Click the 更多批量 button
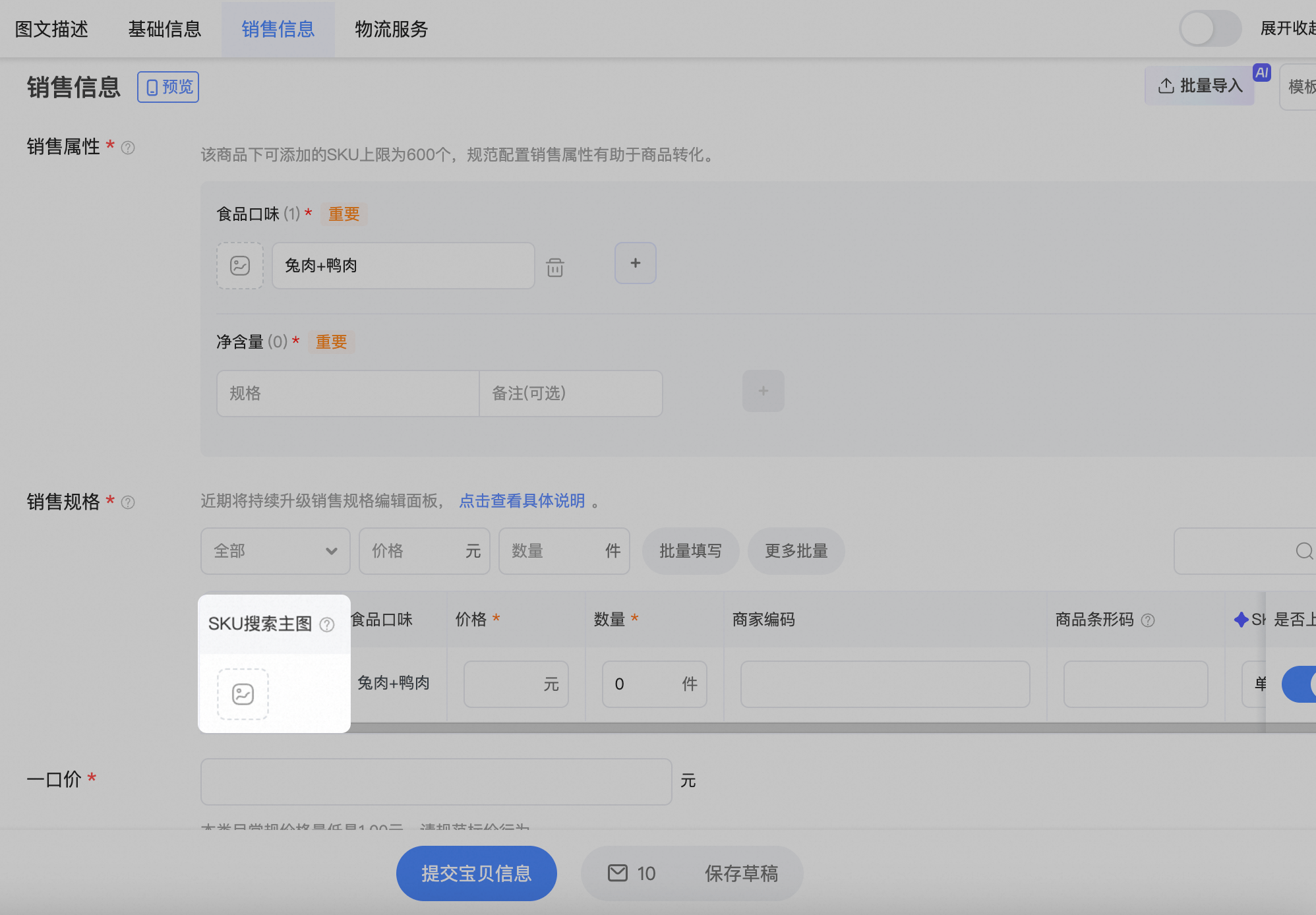This screenshot has height=915, width=1316. tap(796, 551)
